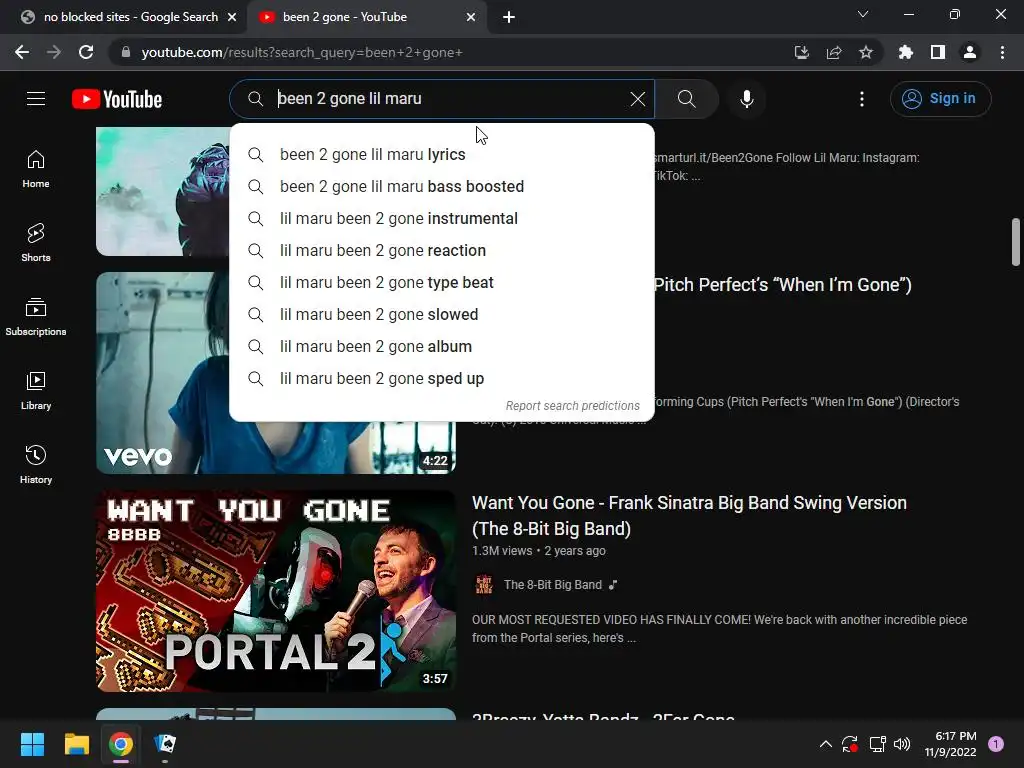Open Want You Gone Frank Sinatra video title
The image size is (1024, 768).
pyautogui.click(x=689, y=515)
